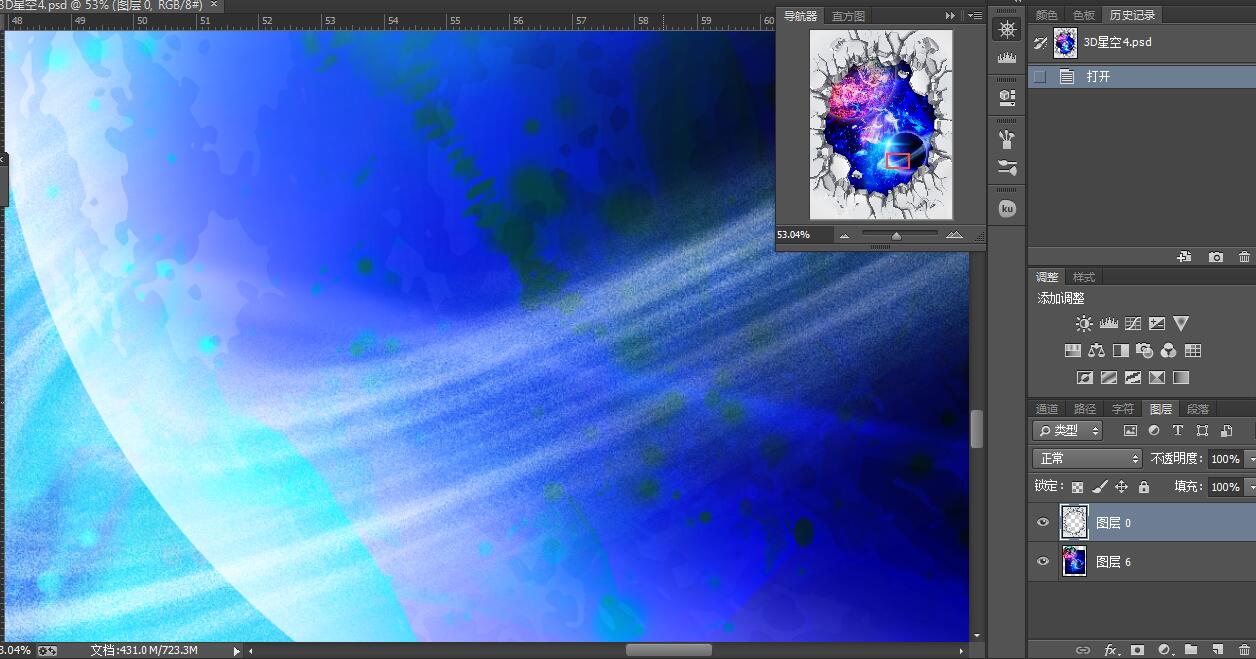This screenshot has height=659, width=1256.
Task: Create new document from current history state
Action: tap(1185, 257)
